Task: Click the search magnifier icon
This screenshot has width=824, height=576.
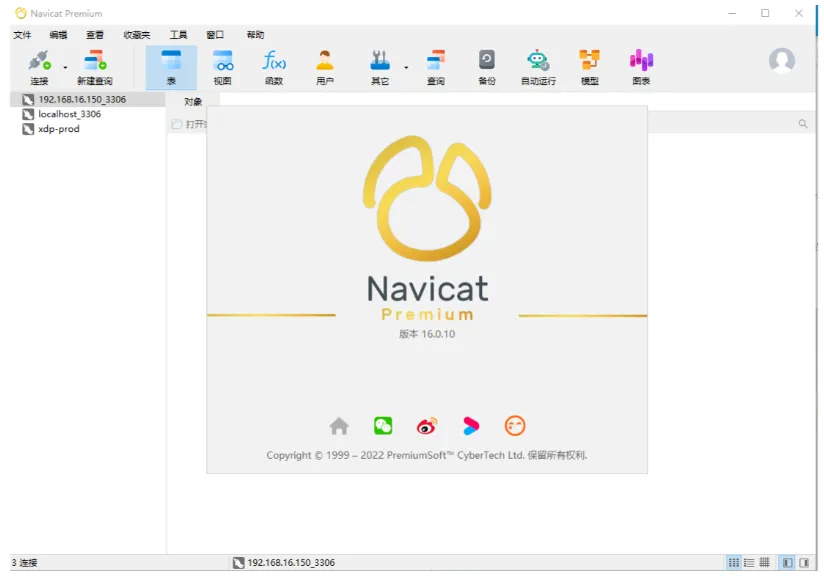Action: pos(803,124)
